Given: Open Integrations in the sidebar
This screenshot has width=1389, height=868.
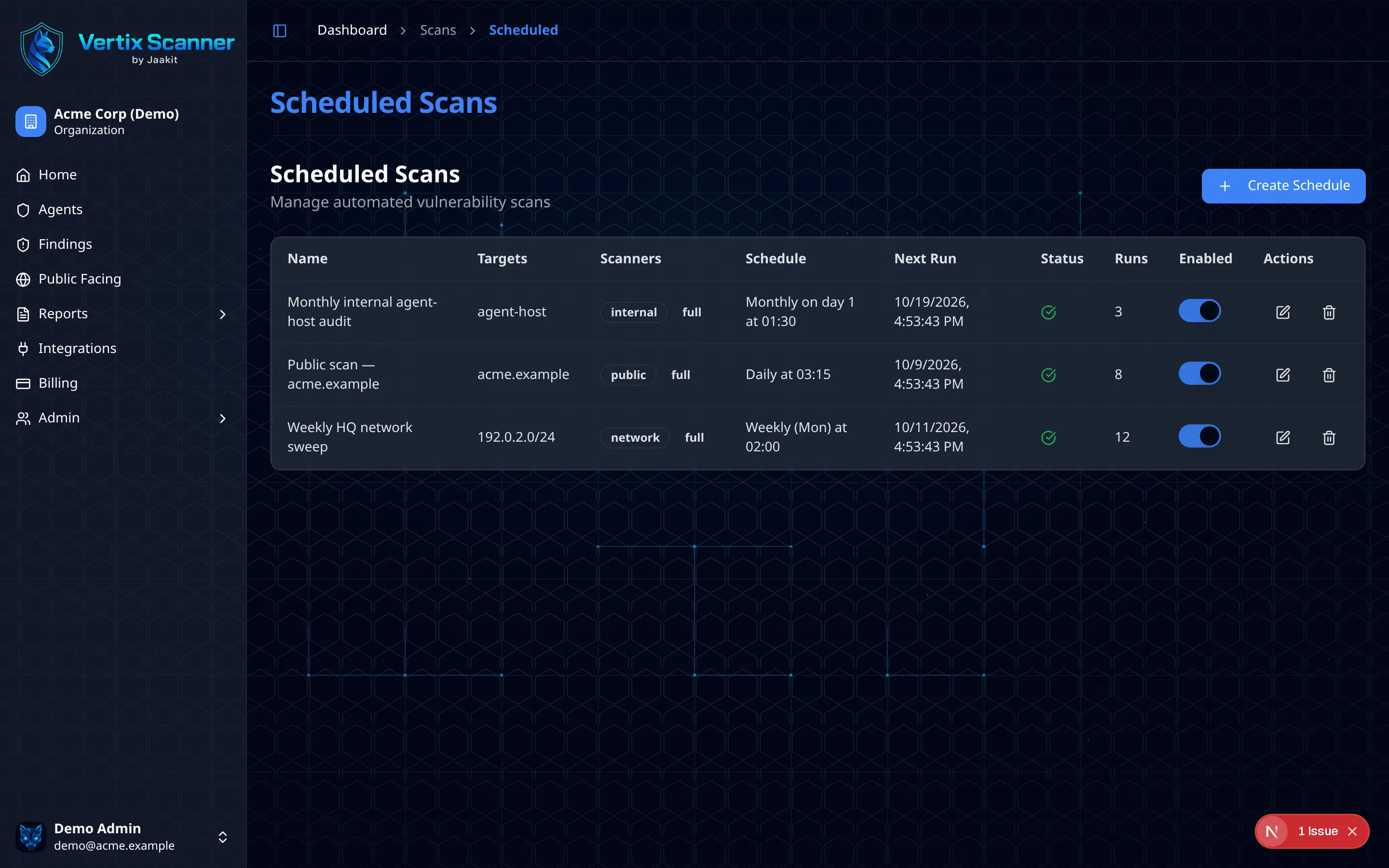Looking at the screenshot, I should (123, 349).
